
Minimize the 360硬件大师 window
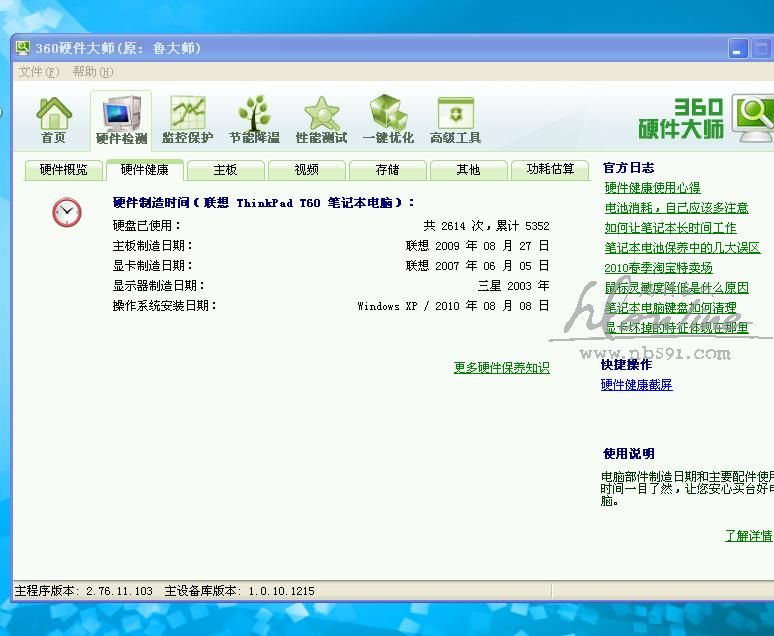pos(737,49)
